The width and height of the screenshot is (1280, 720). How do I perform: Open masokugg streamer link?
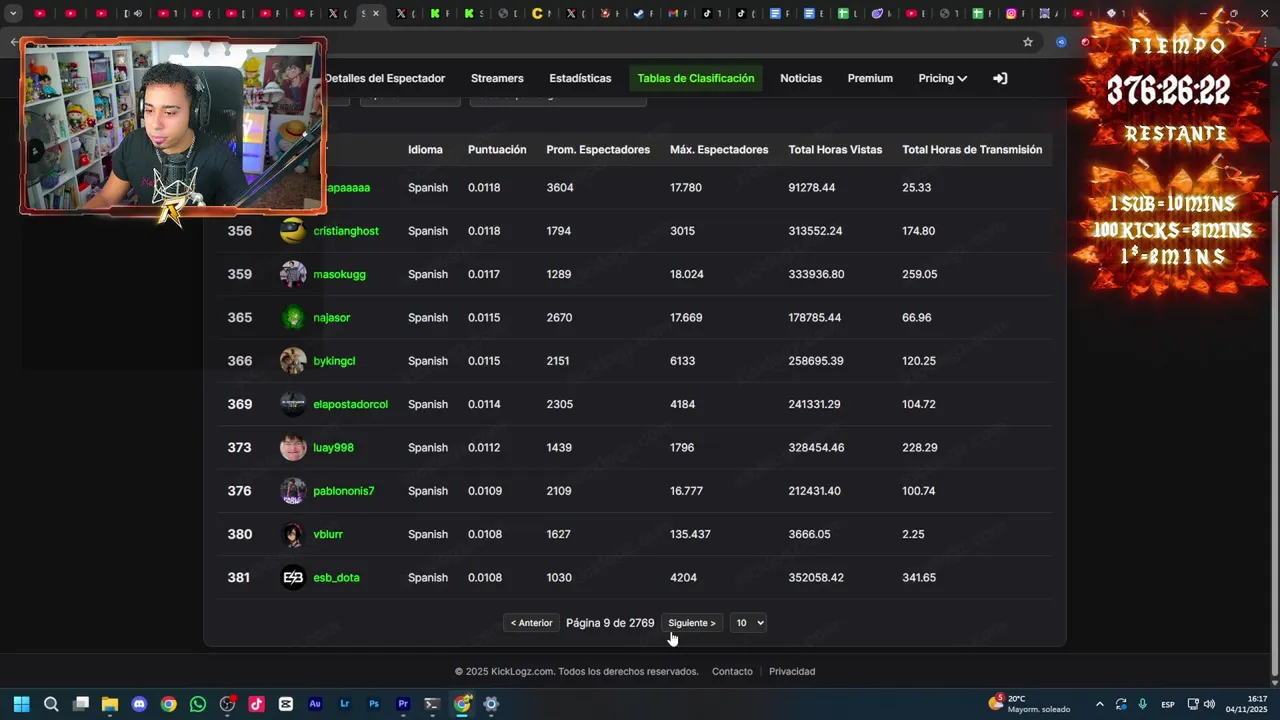[x=339, y=274]
